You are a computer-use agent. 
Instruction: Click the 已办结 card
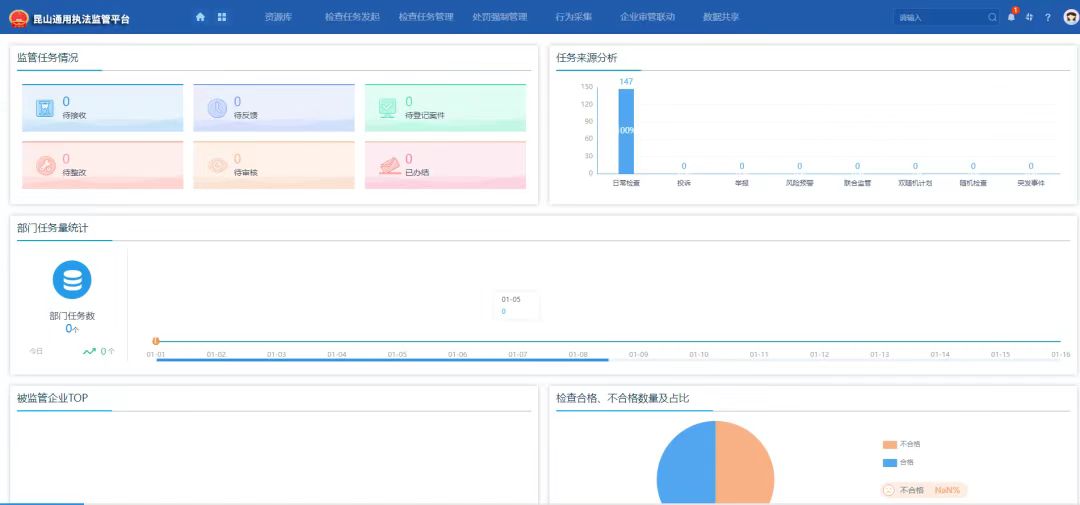445,165
